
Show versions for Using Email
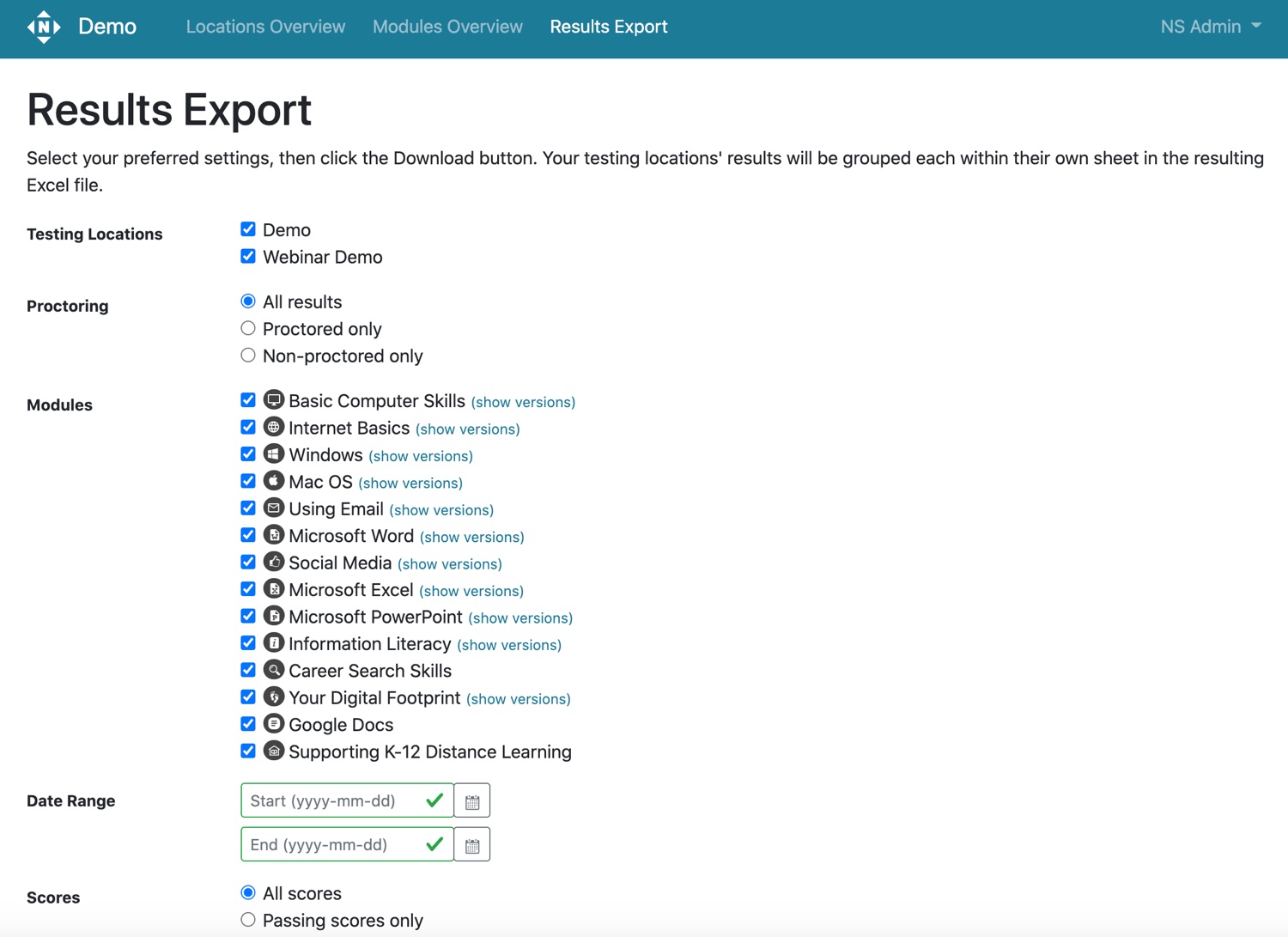click(441, 510)
